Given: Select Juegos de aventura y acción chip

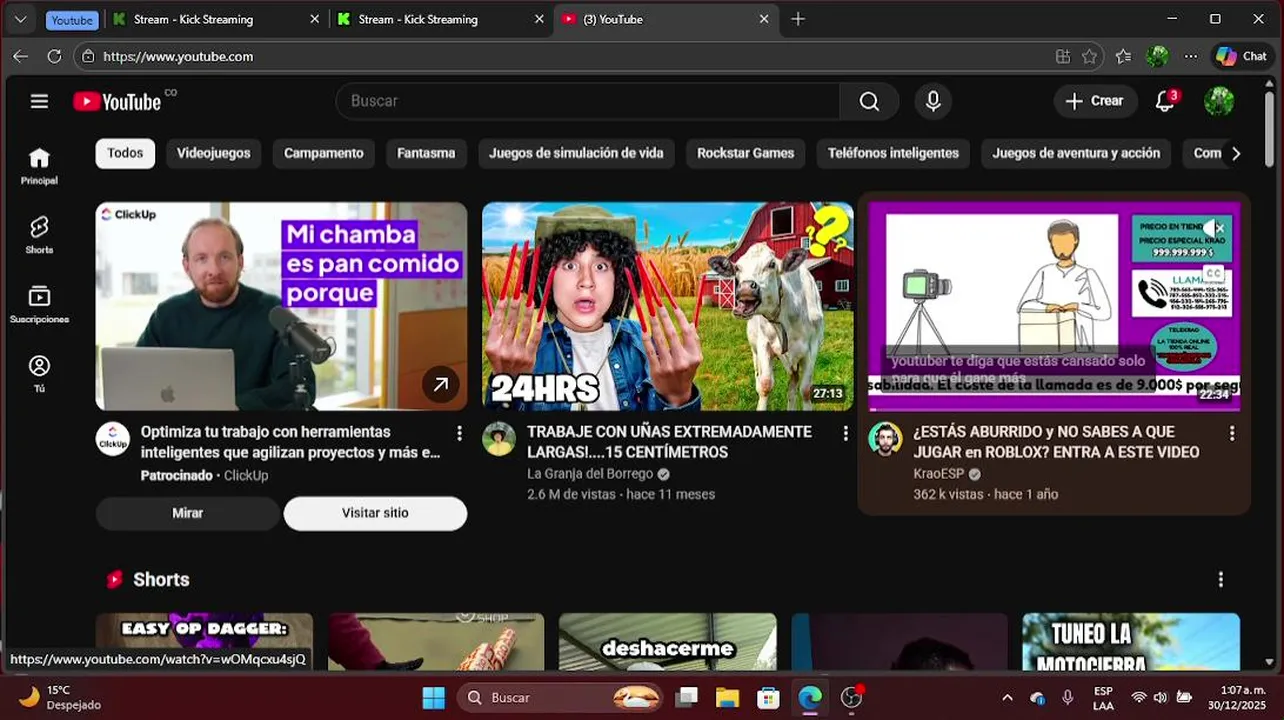Looking at the screenshot, I should (1076, 153).
